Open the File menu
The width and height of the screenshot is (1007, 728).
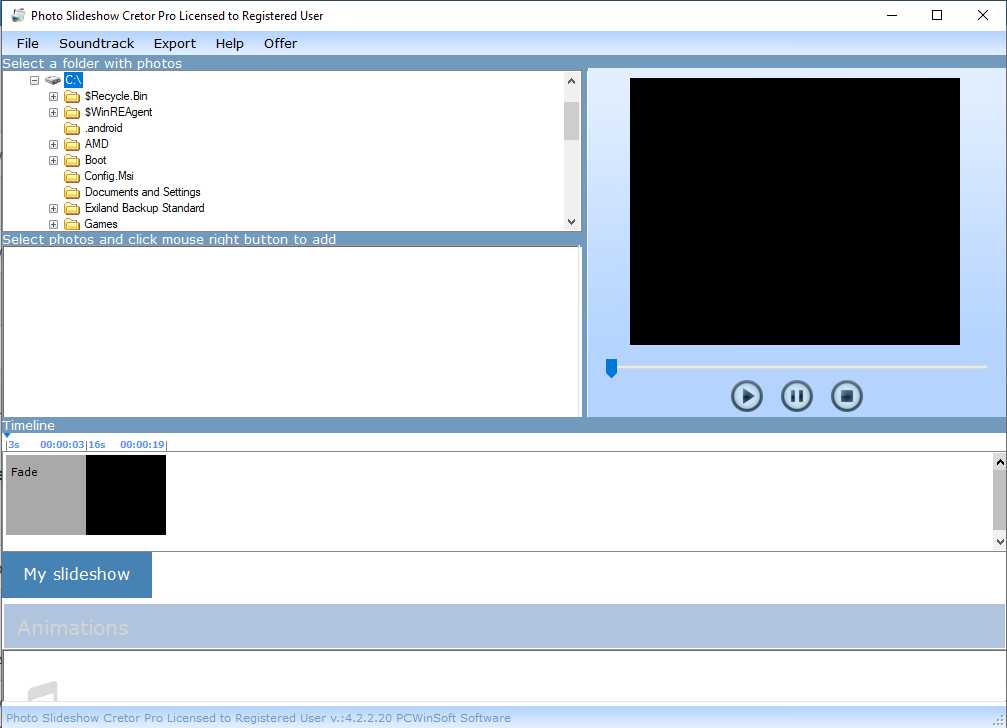28,44
